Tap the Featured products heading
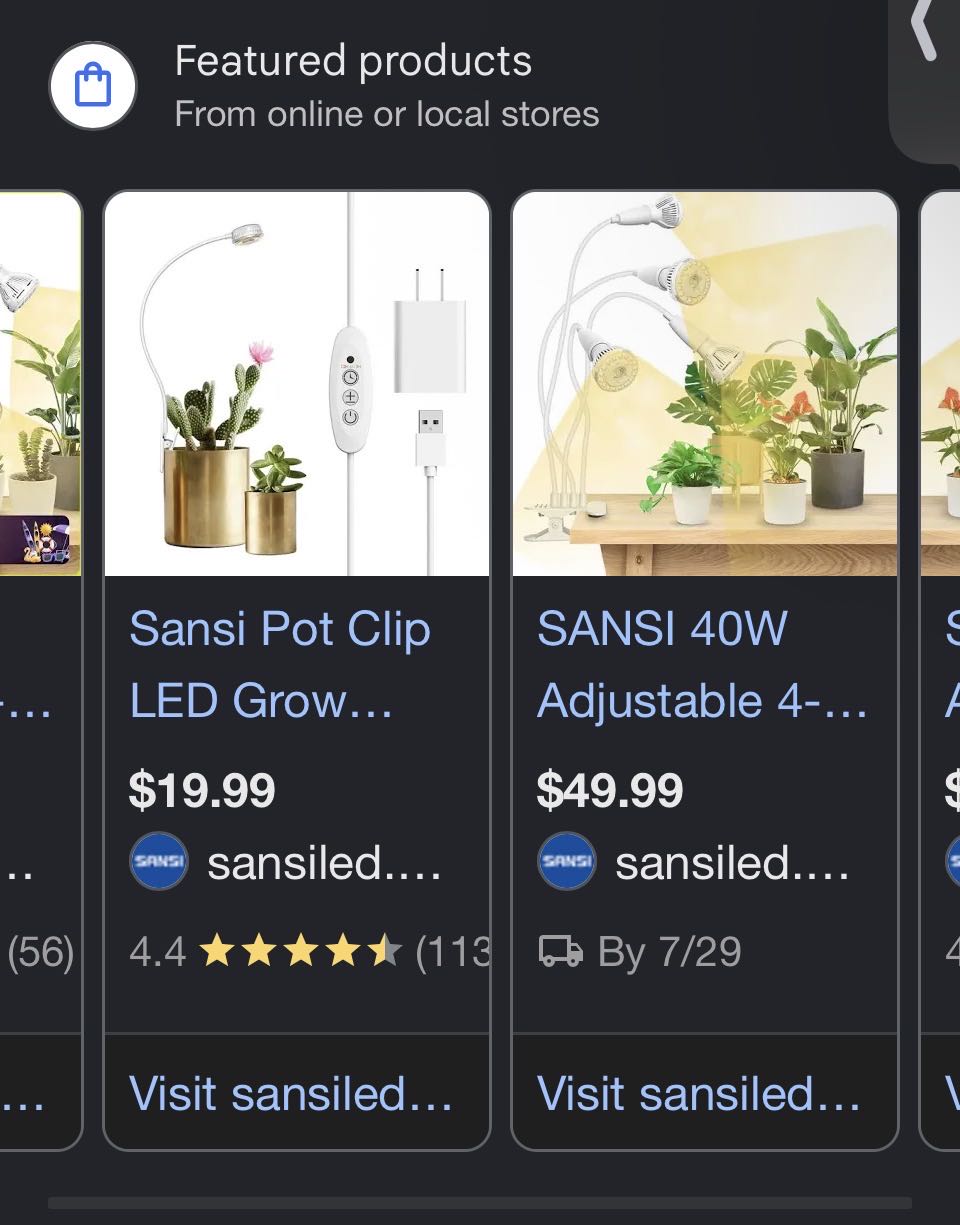This screenshot has height=1225, width=960. (x=353, y=61)
